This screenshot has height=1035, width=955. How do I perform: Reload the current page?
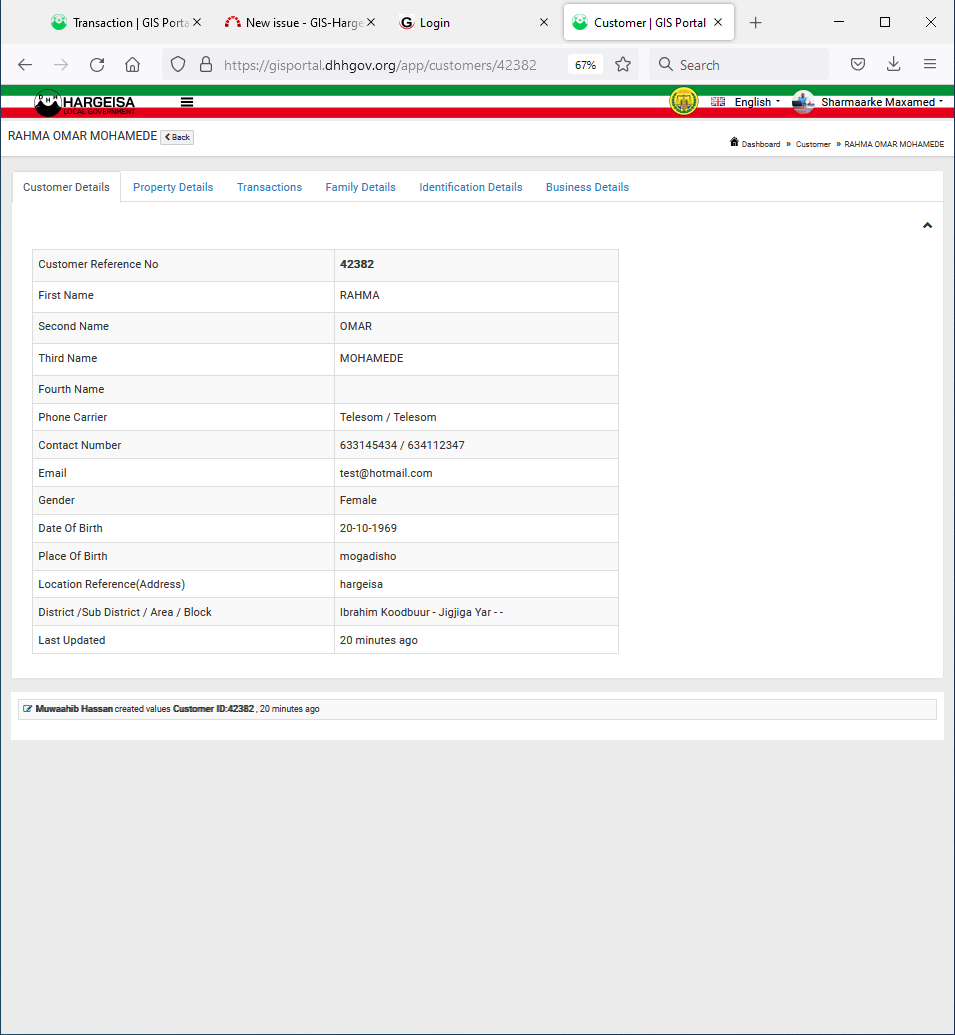coord(97,65)
